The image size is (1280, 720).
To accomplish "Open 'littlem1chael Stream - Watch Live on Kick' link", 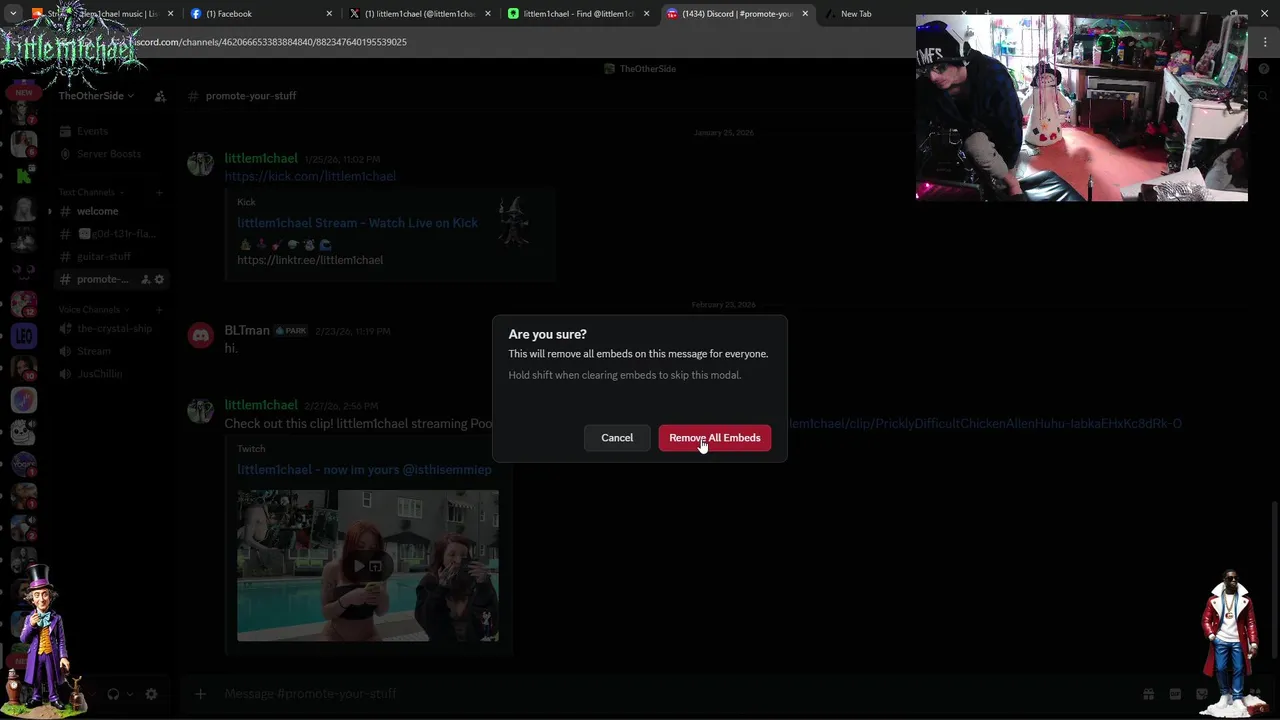I will coord(357,223).
